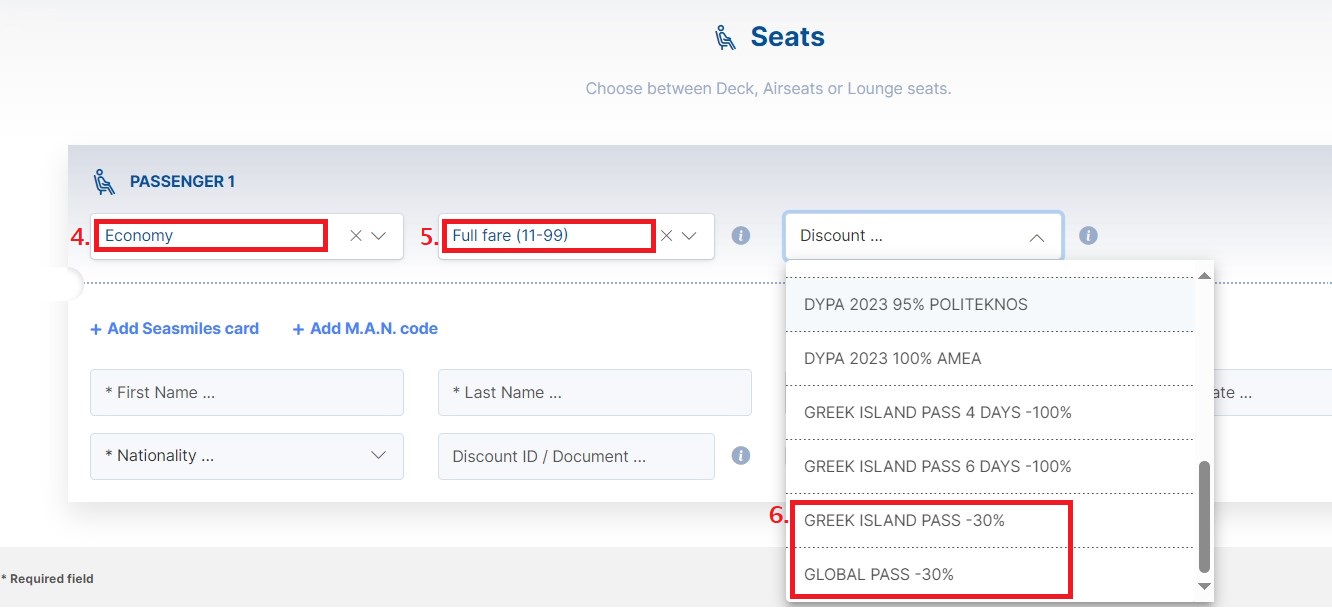Select DYPA 2023 95% POLITEKNOS option
1332x608 pixels.
(990, 304)
